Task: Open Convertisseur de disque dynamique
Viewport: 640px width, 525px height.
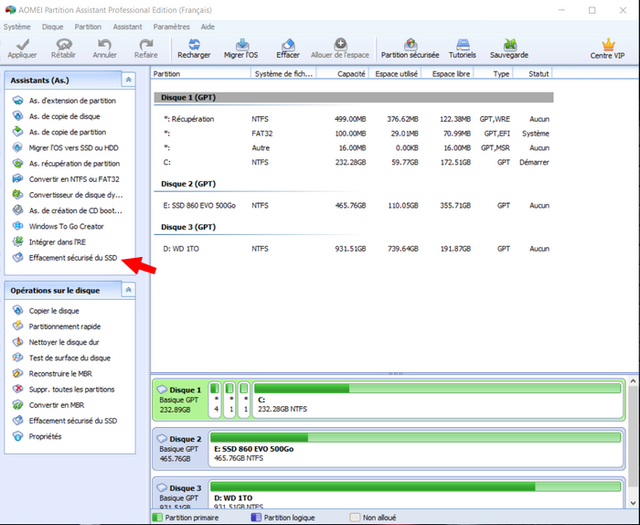Action: click(76, 195)
